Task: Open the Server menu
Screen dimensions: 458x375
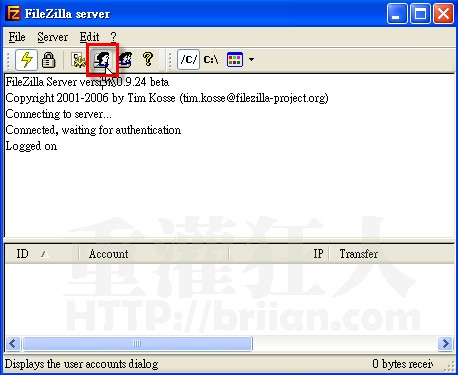Action: tap(53, 37)
